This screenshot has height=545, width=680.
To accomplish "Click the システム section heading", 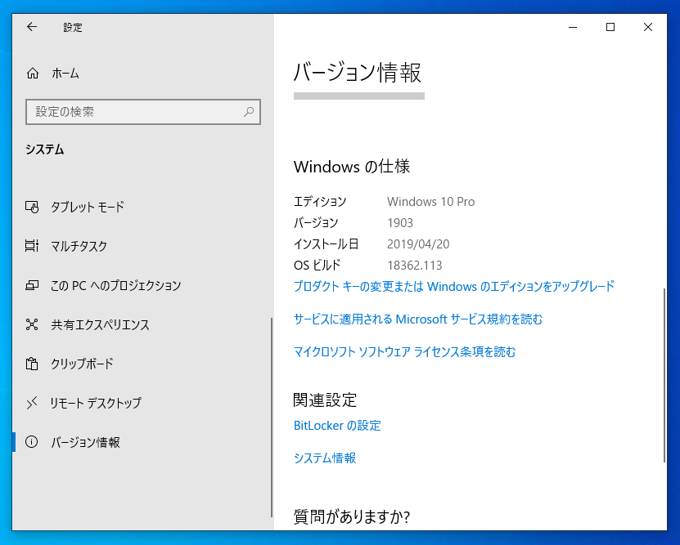I will click(x=45, y=150).
